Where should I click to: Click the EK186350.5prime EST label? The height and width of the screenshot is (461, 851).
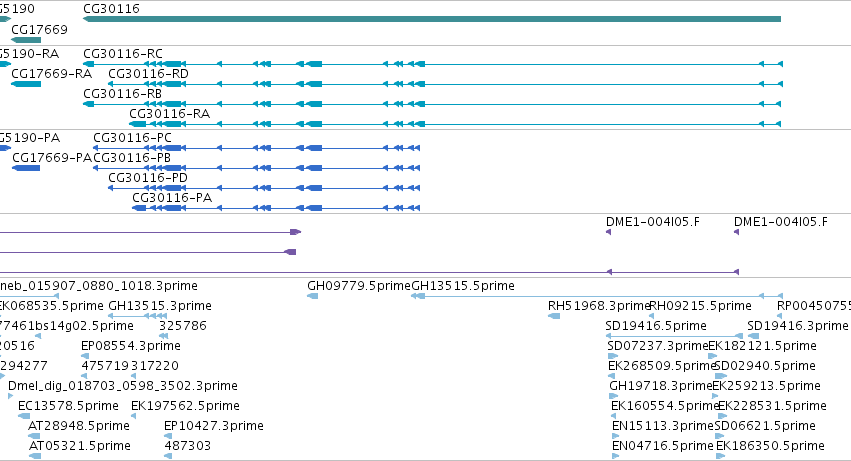point(771,447)
